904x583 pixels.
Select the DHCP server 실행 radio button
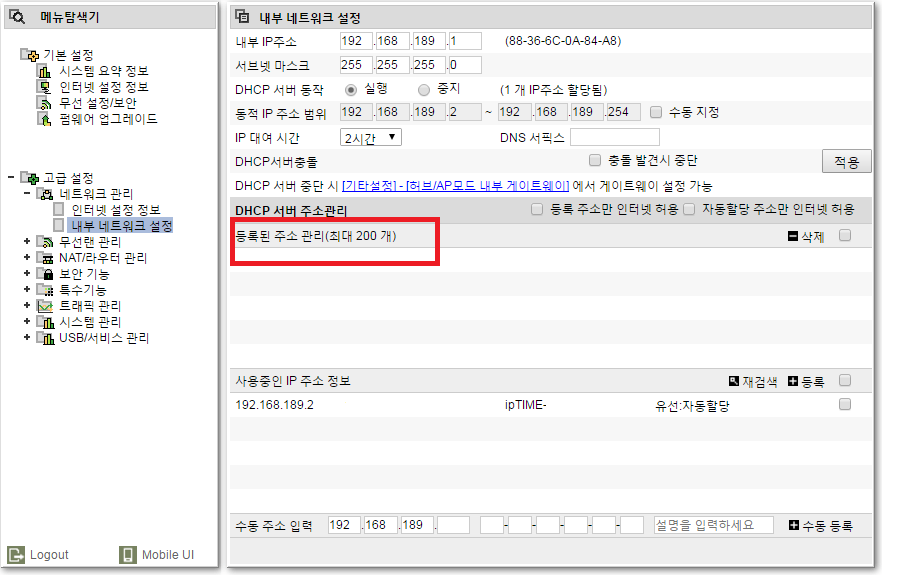[x=351, y=90]
